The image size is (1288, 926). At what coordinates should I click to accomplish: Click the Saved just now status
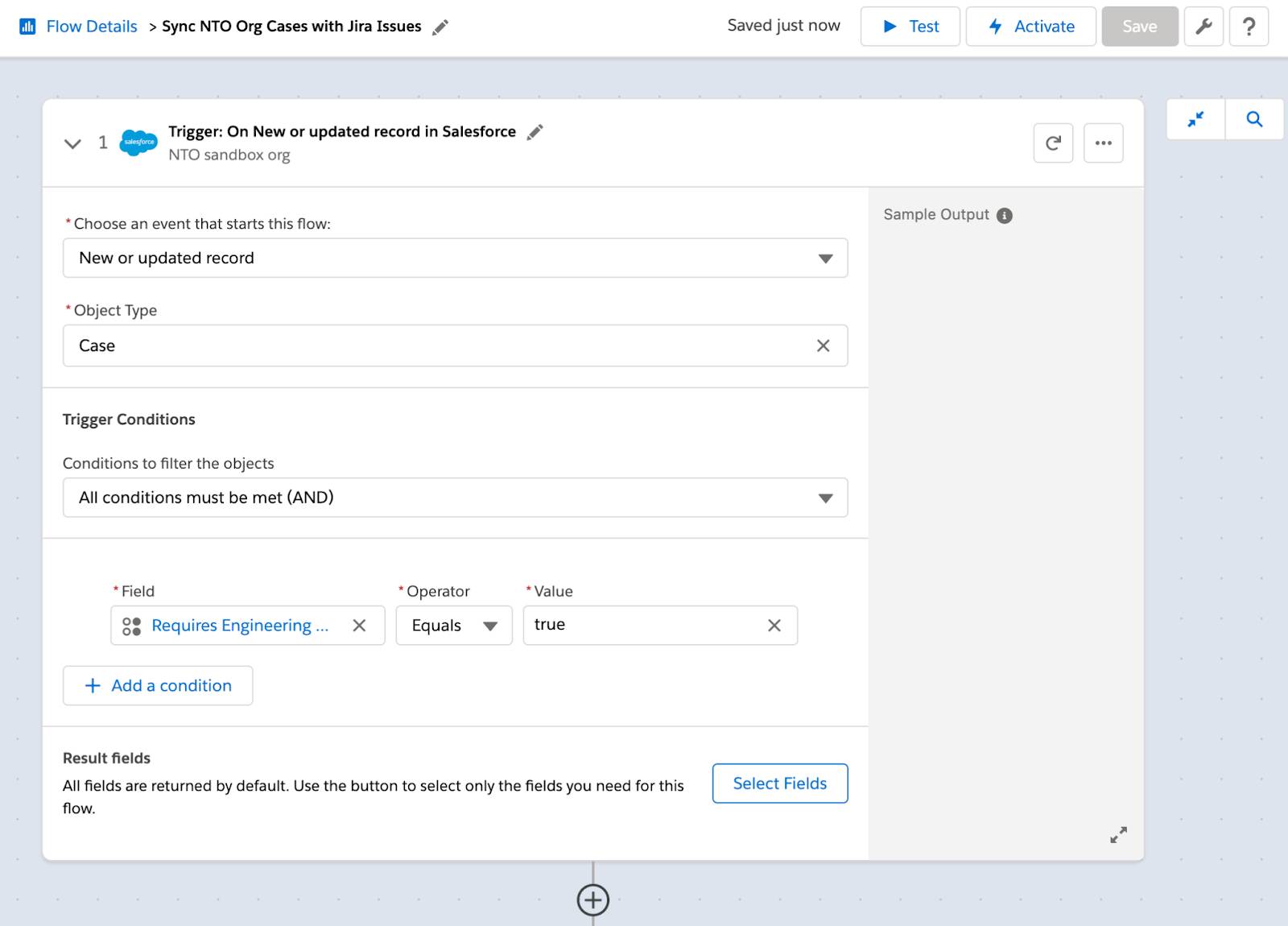point(784,26)
